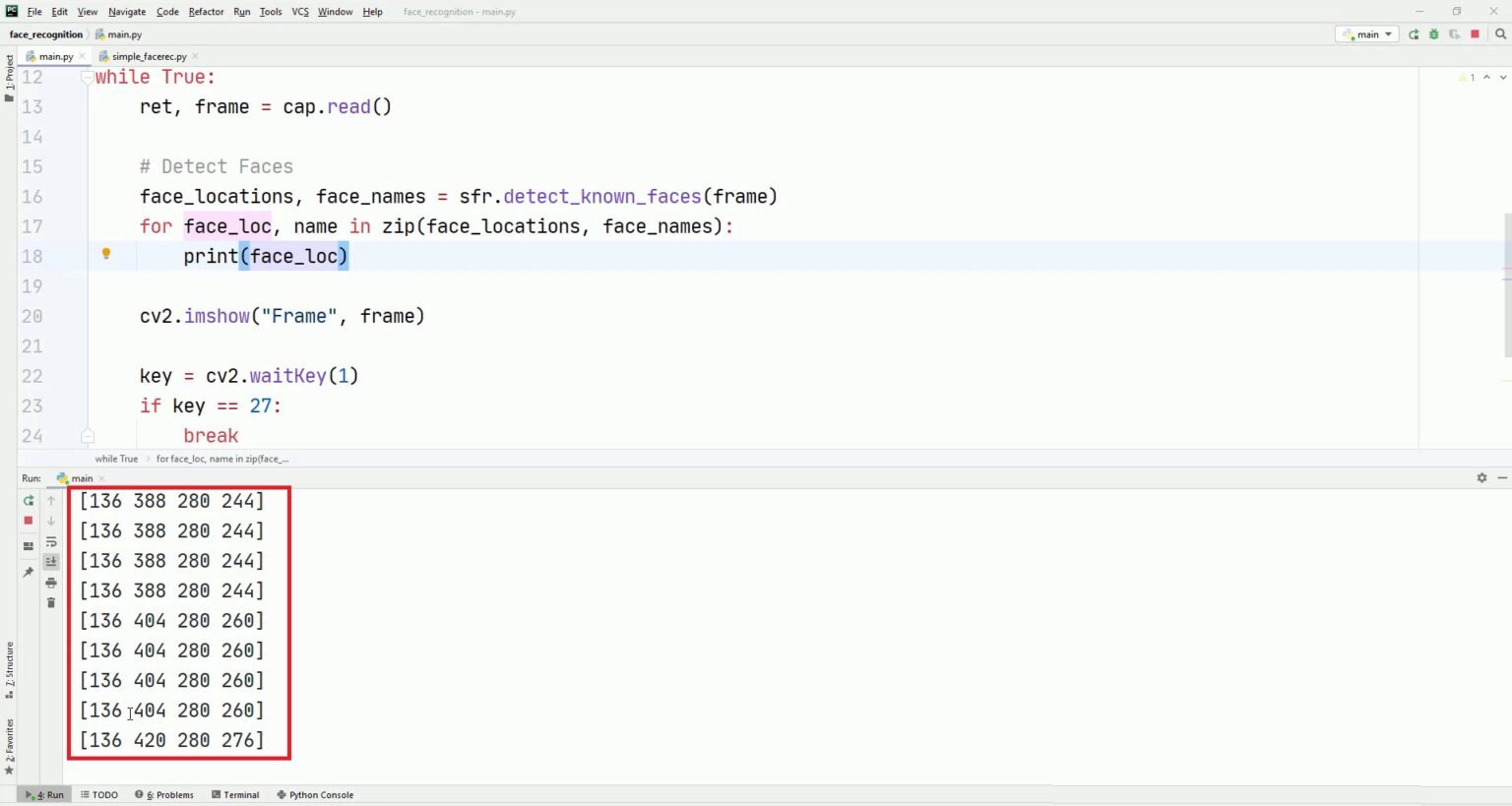Open the main run configuration dropdown
This screenshot has height=806, width=1512.
tap(1368, 34)
